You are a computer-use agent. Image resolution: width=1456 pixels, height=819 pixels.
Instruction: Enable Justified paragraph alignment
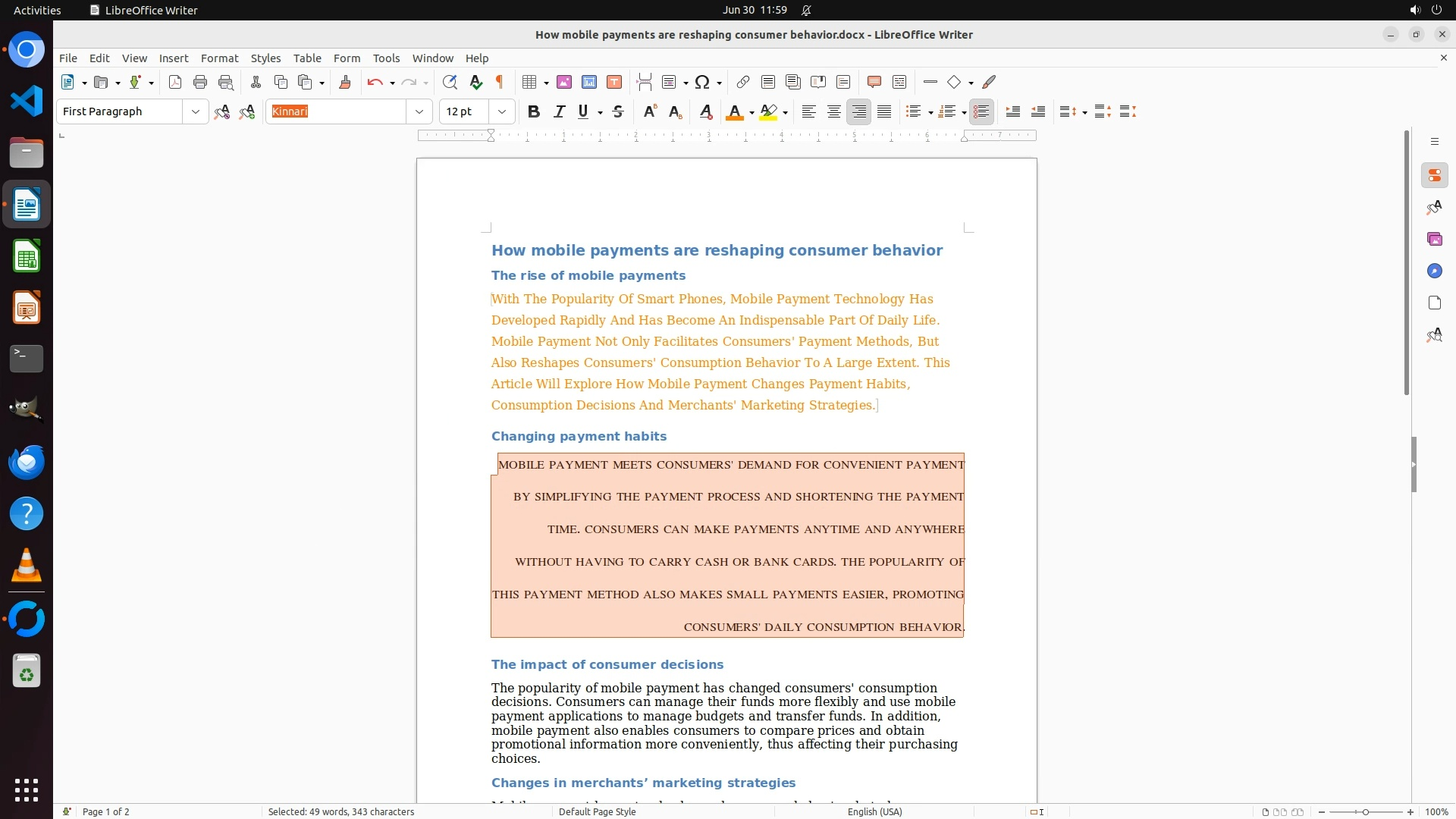(884, 112)
